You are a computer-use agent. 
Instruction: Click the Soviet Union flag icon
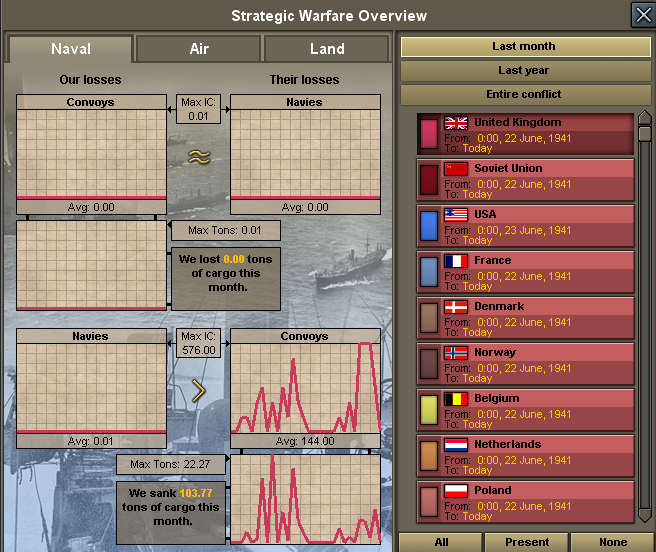point(456,169)
